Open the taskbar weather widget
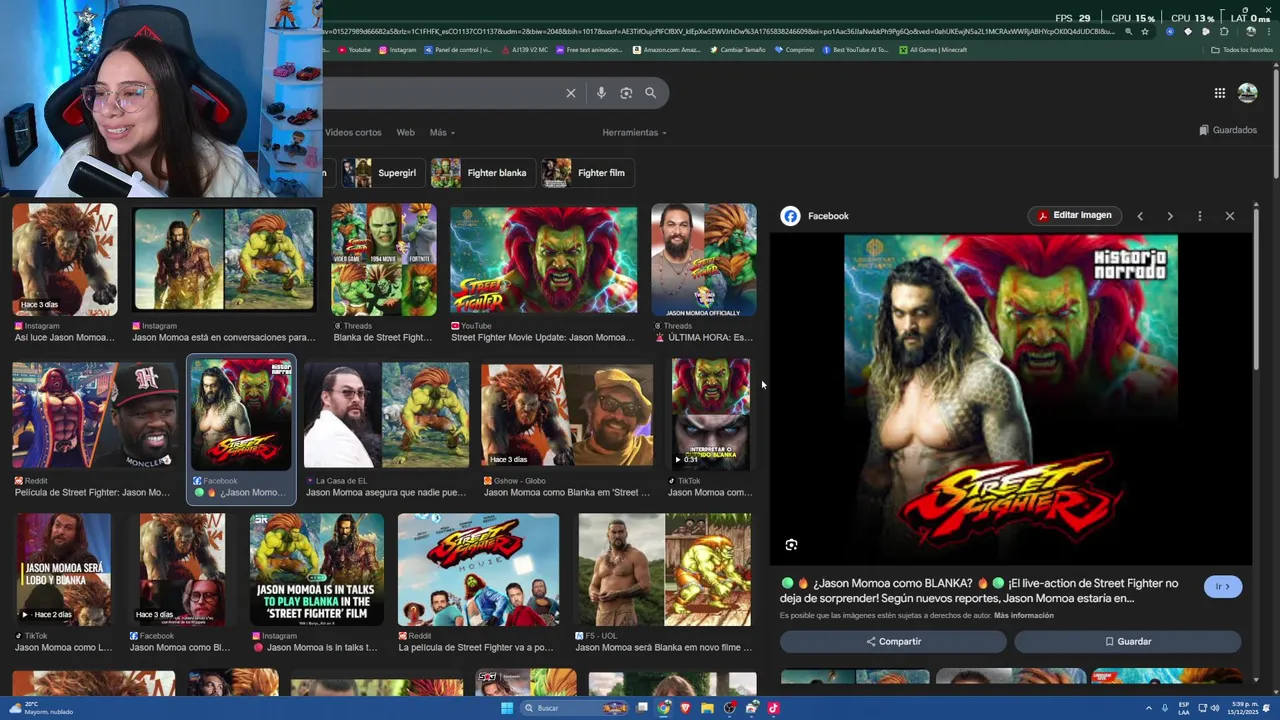 40,708
